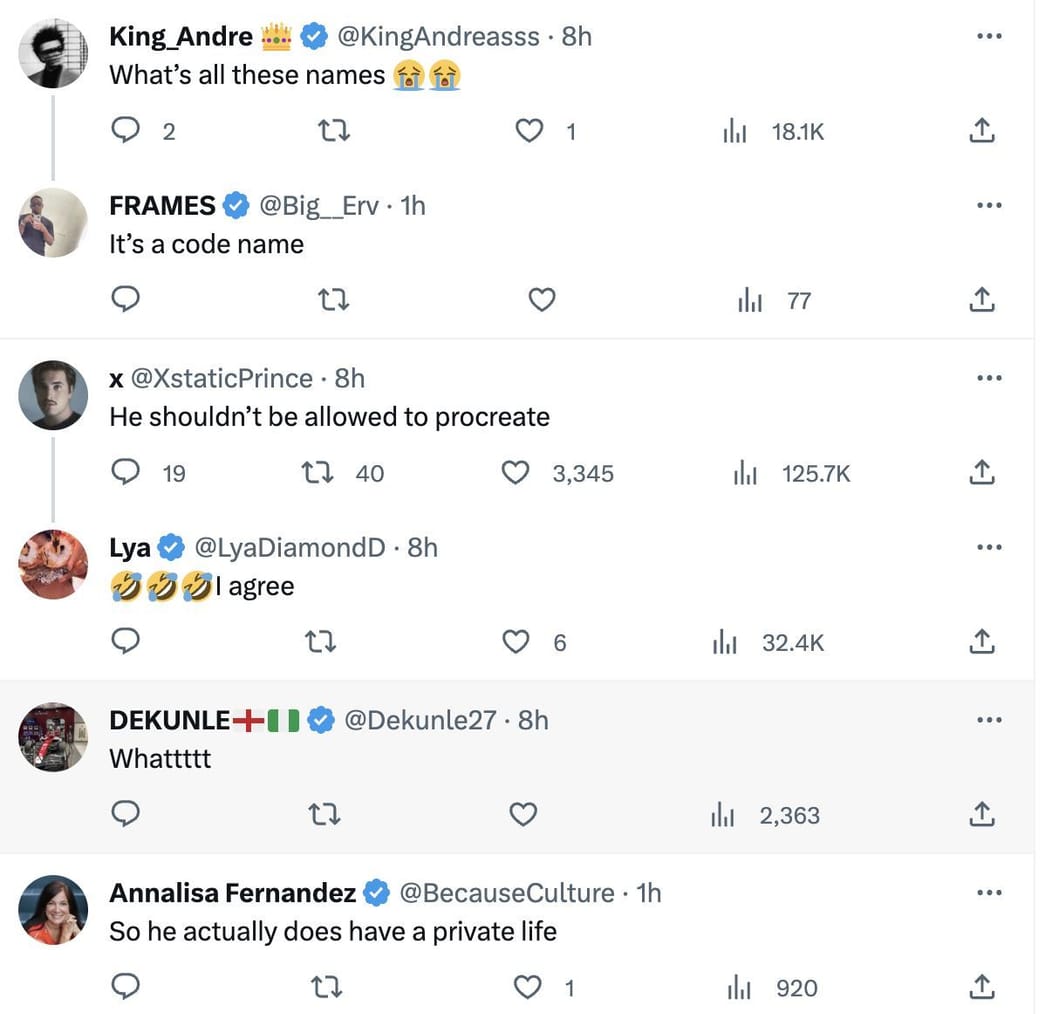Viewport: 1045px width, 1014px height.
Task: Open more options on Annalisa Fernandez's tweet
Action: [x=989, y=892]
